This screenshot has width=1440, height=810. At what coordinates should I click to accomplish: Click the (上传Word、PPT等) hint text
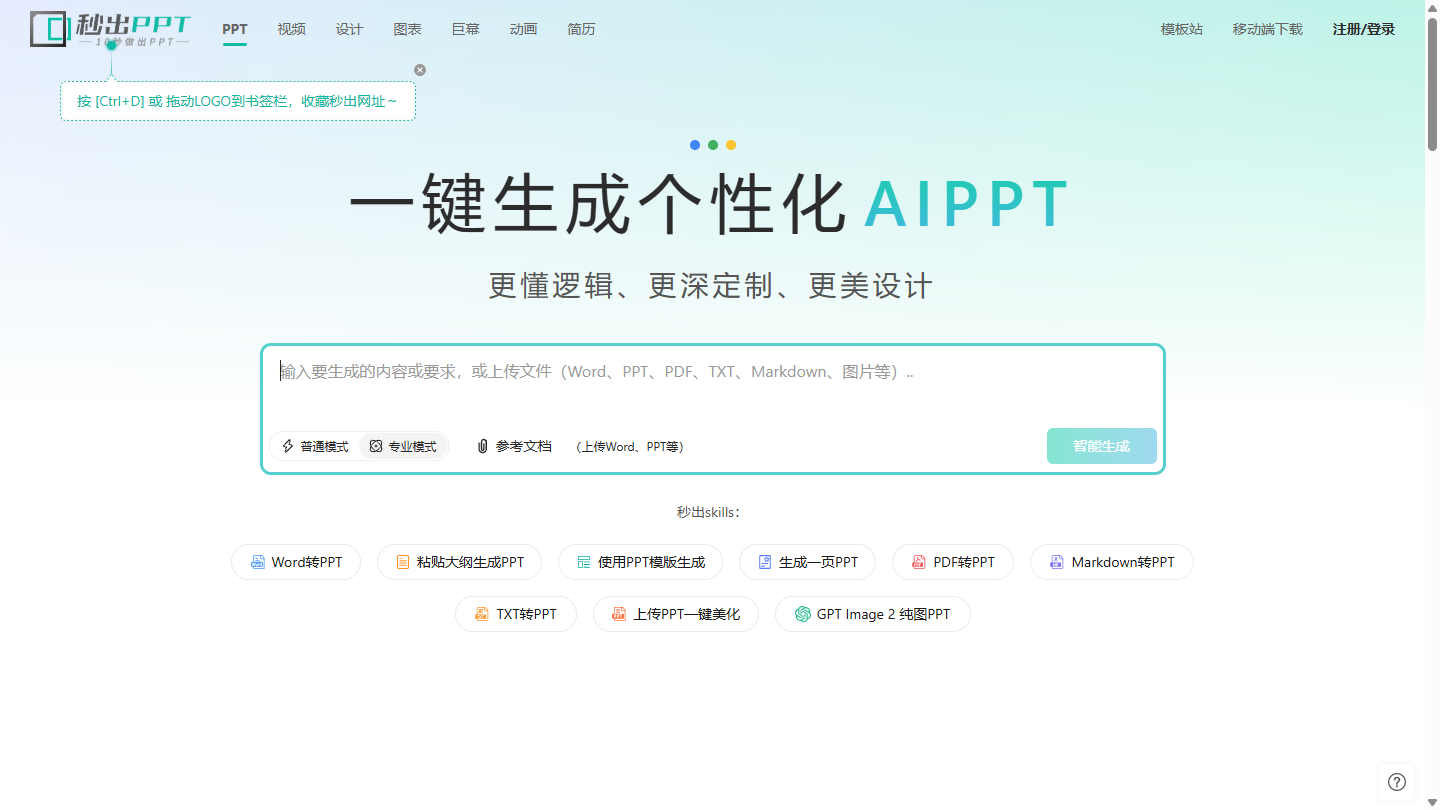coord(630,447)
